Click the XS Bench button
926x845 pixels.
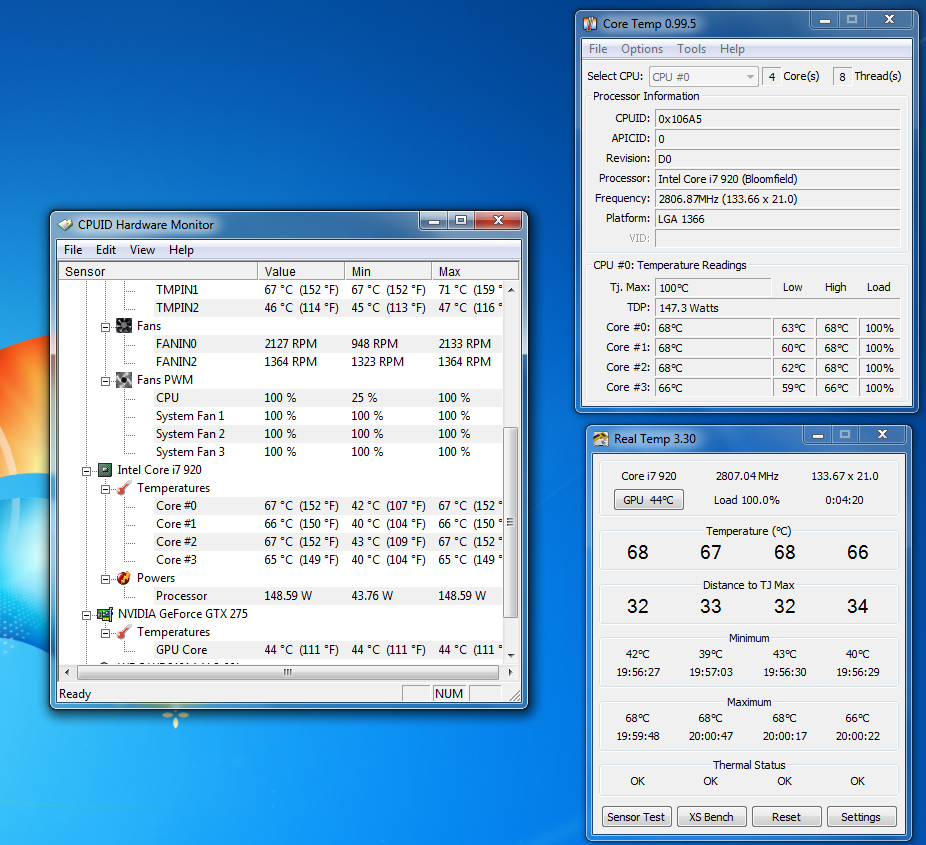coord(712,817)
